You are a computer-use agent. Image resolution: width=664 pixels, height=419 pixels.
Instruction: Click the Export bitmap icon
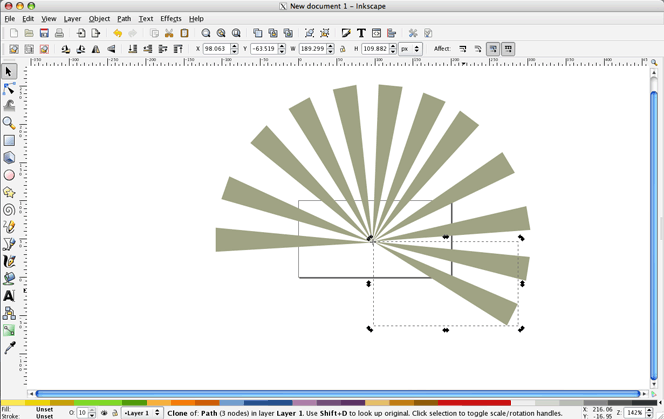click(96, 33)
